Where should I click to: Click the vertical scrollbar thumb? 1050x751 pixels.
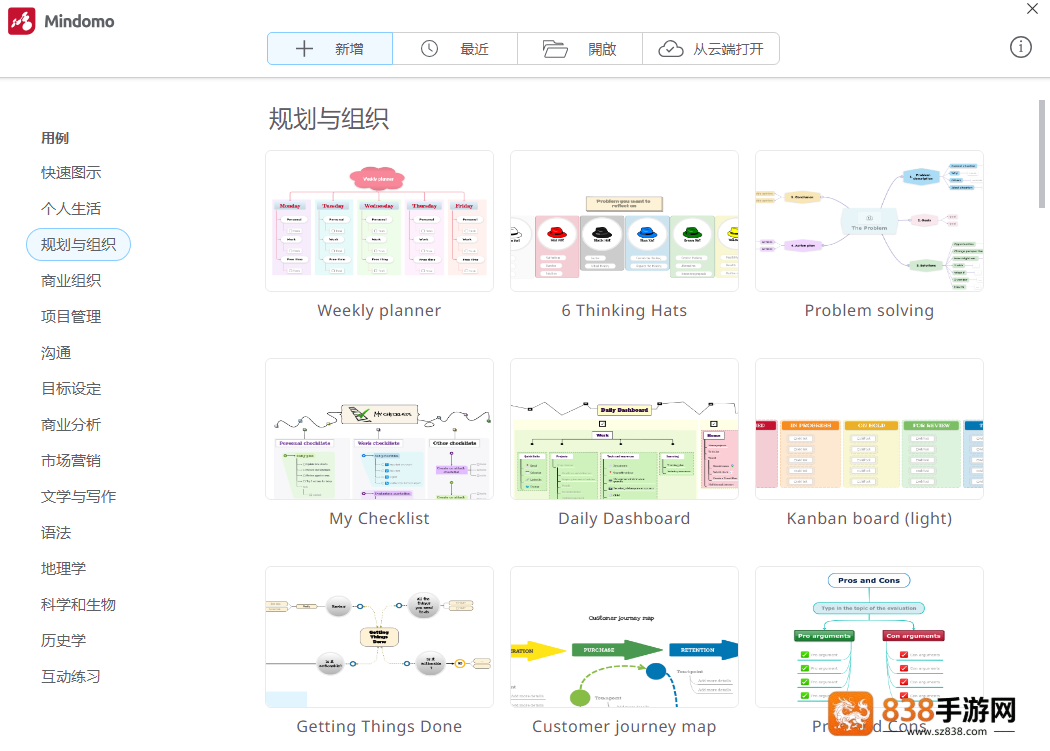(1042, 154)
